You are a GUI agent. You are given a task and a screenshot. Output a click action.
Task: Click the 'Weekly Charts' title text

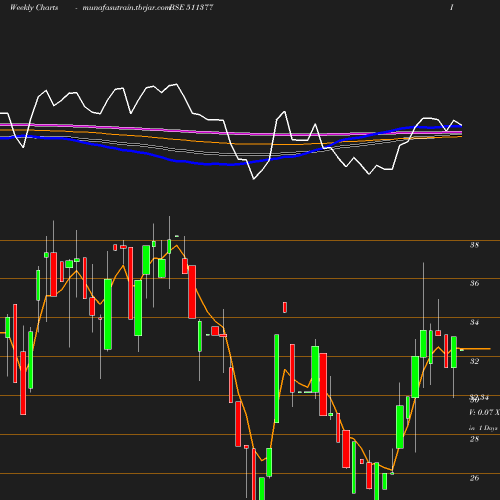pyautogui.click(x=34, y=8)
